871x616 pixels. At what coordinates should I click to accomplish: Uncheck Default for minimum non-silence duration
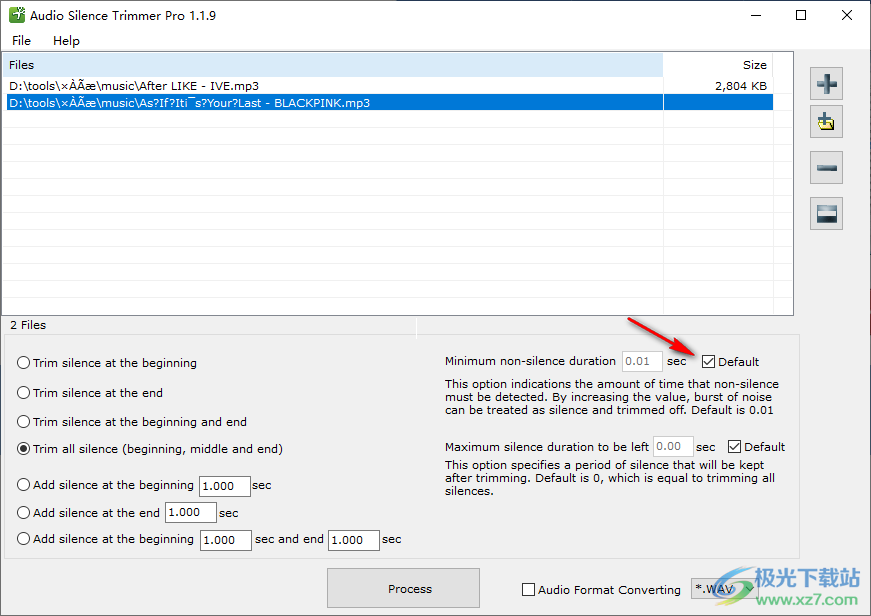[709, 362]
